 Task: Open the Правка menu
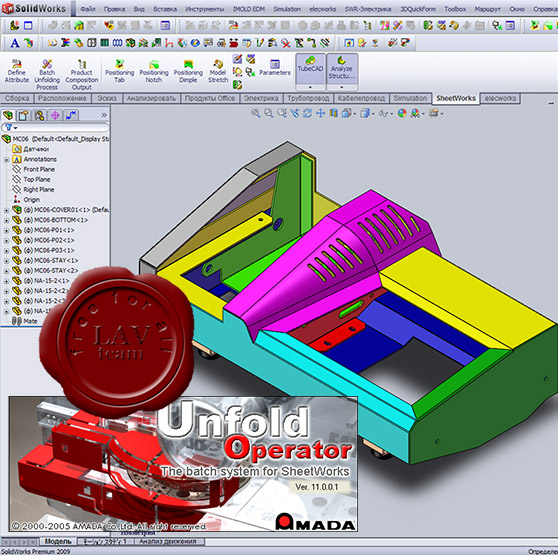pyautogui.click(x=114, y=9)
